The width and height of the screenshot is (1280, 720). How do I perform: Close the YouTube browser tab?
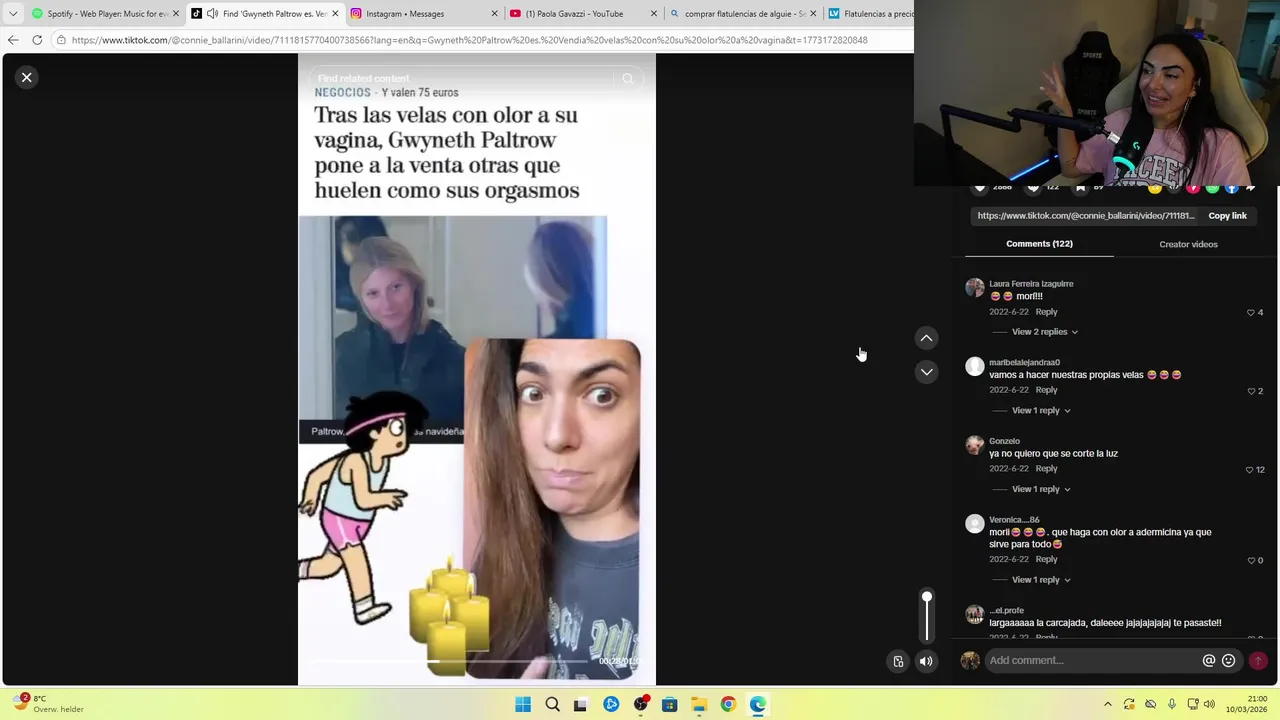tap(654, 14)
